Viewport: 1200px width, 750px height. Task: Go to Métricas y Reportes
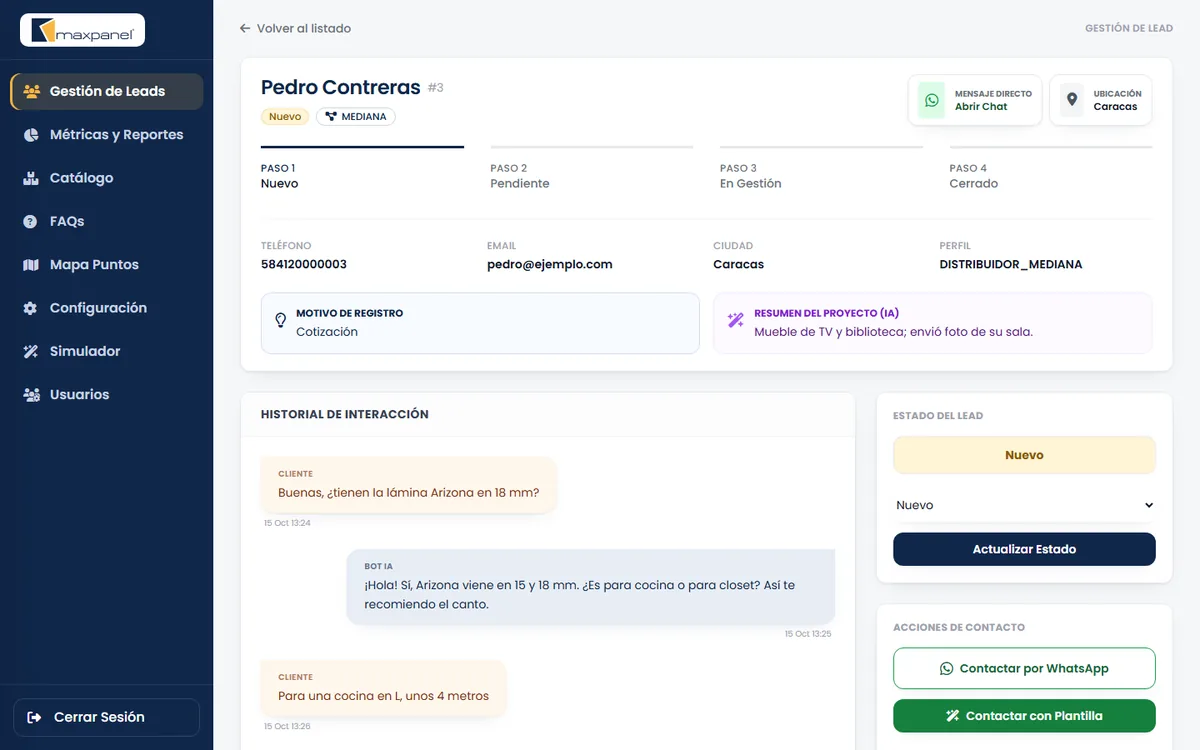click(107, 134)
